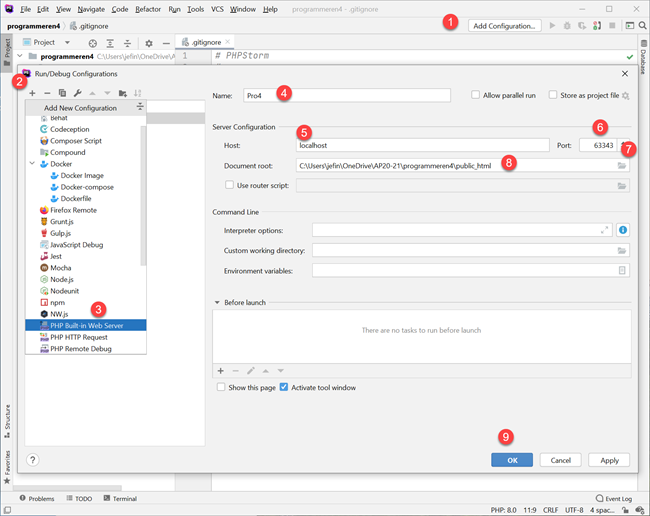Screen dimensions: 650x516
Task: Collapse the Before launch section
Action: 217,303
